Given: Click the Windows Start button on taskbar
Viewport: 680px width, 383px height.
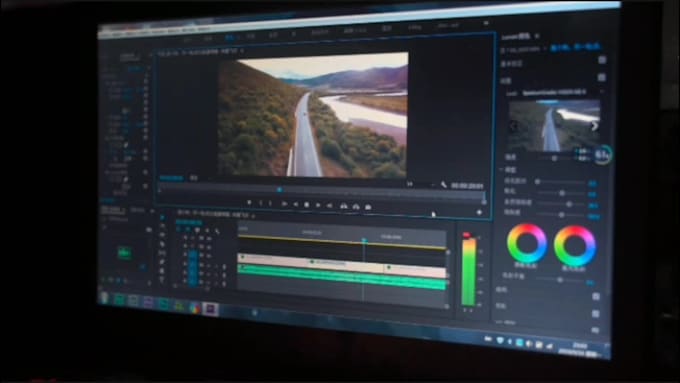Looking at the screenshot, I should [x=105, y=298].
